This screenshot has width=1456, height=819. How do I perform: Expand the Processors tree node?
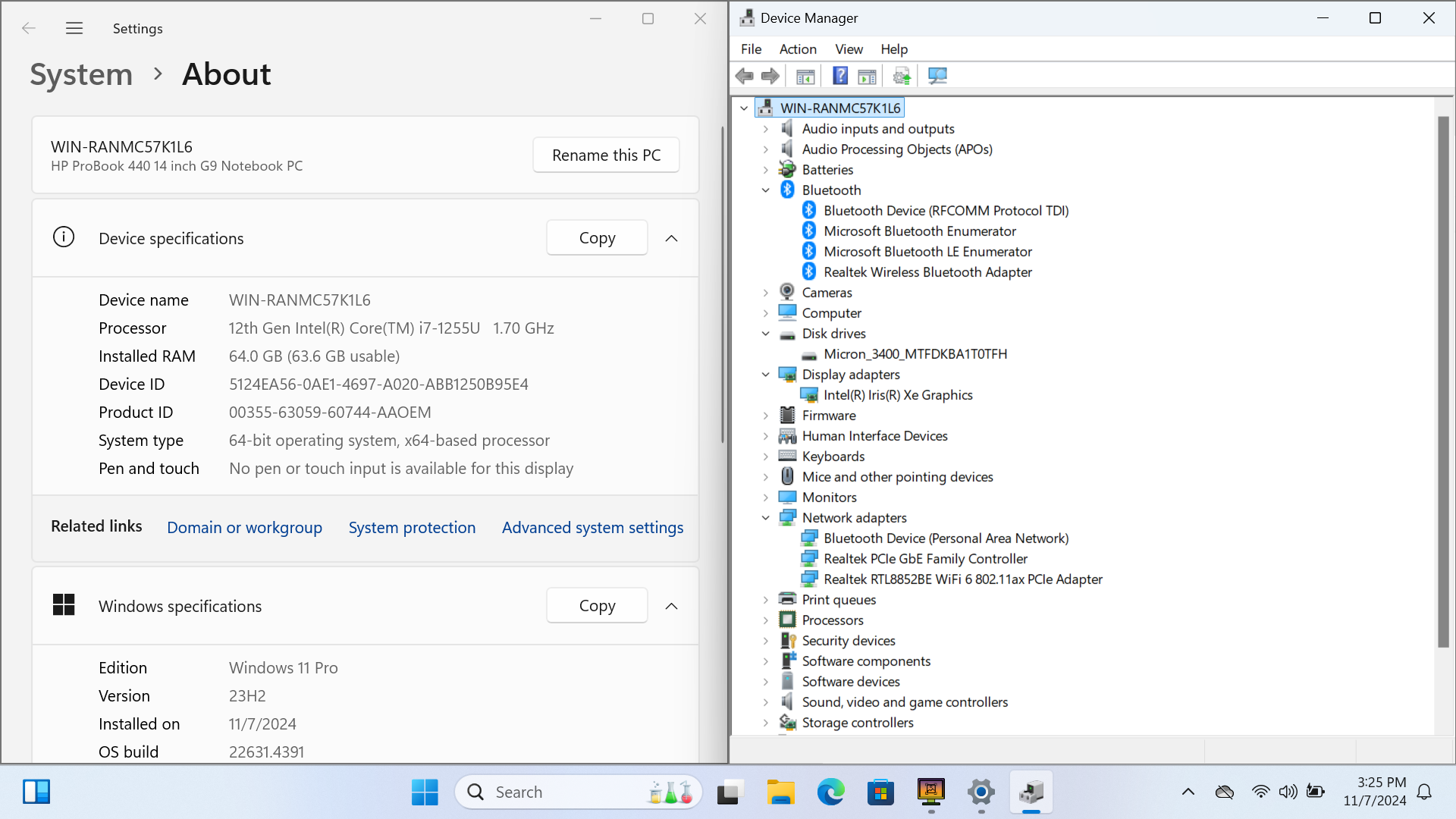tap(765, 620)
